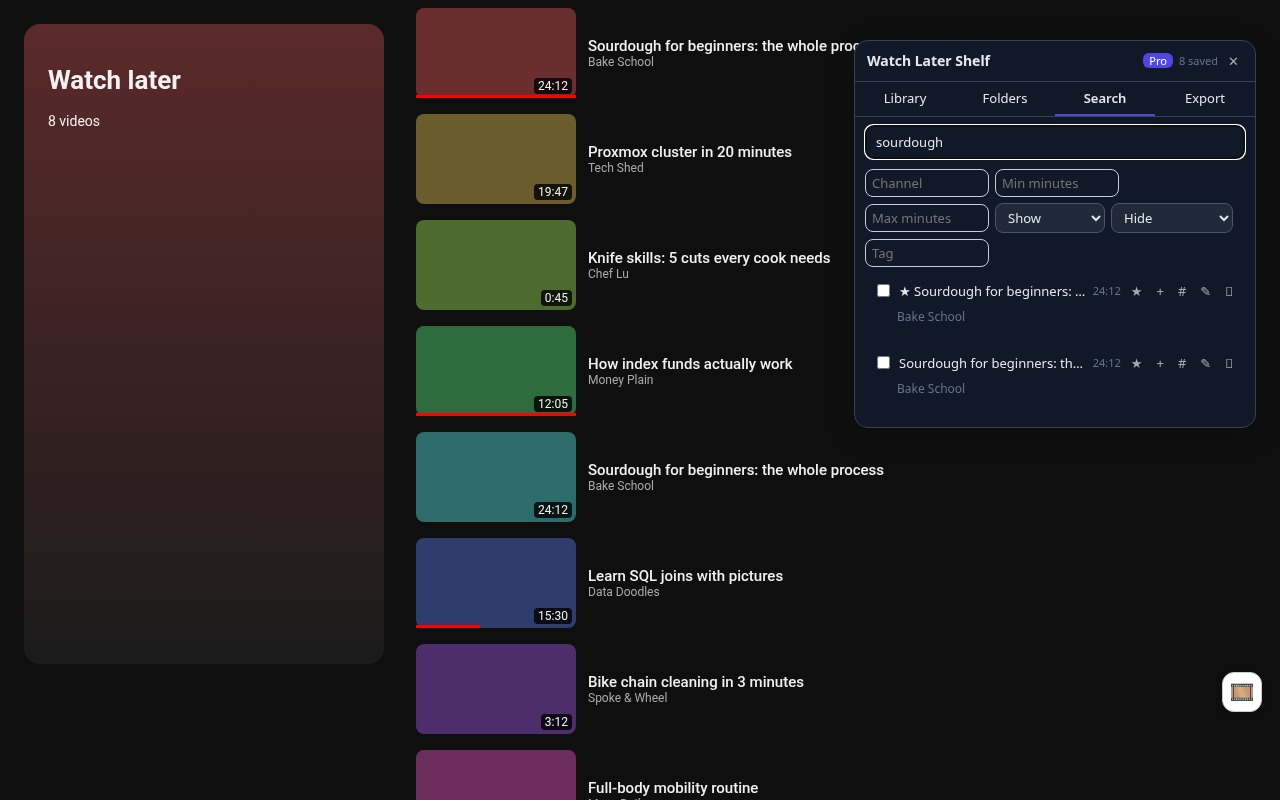Screen dimensions: 1280x800
Task: Open the Learn SQL joins thumbnail
Action: 496,583
